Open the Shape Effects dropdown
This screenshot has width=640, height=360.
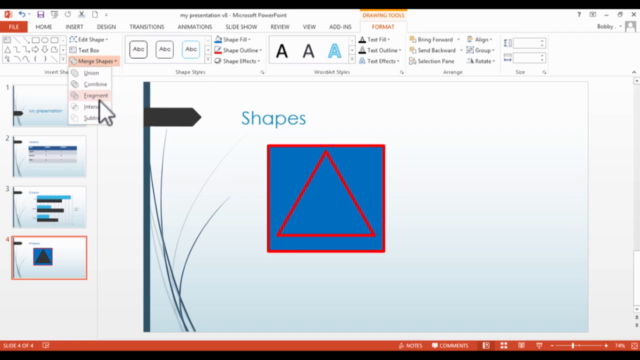point(238,61)
